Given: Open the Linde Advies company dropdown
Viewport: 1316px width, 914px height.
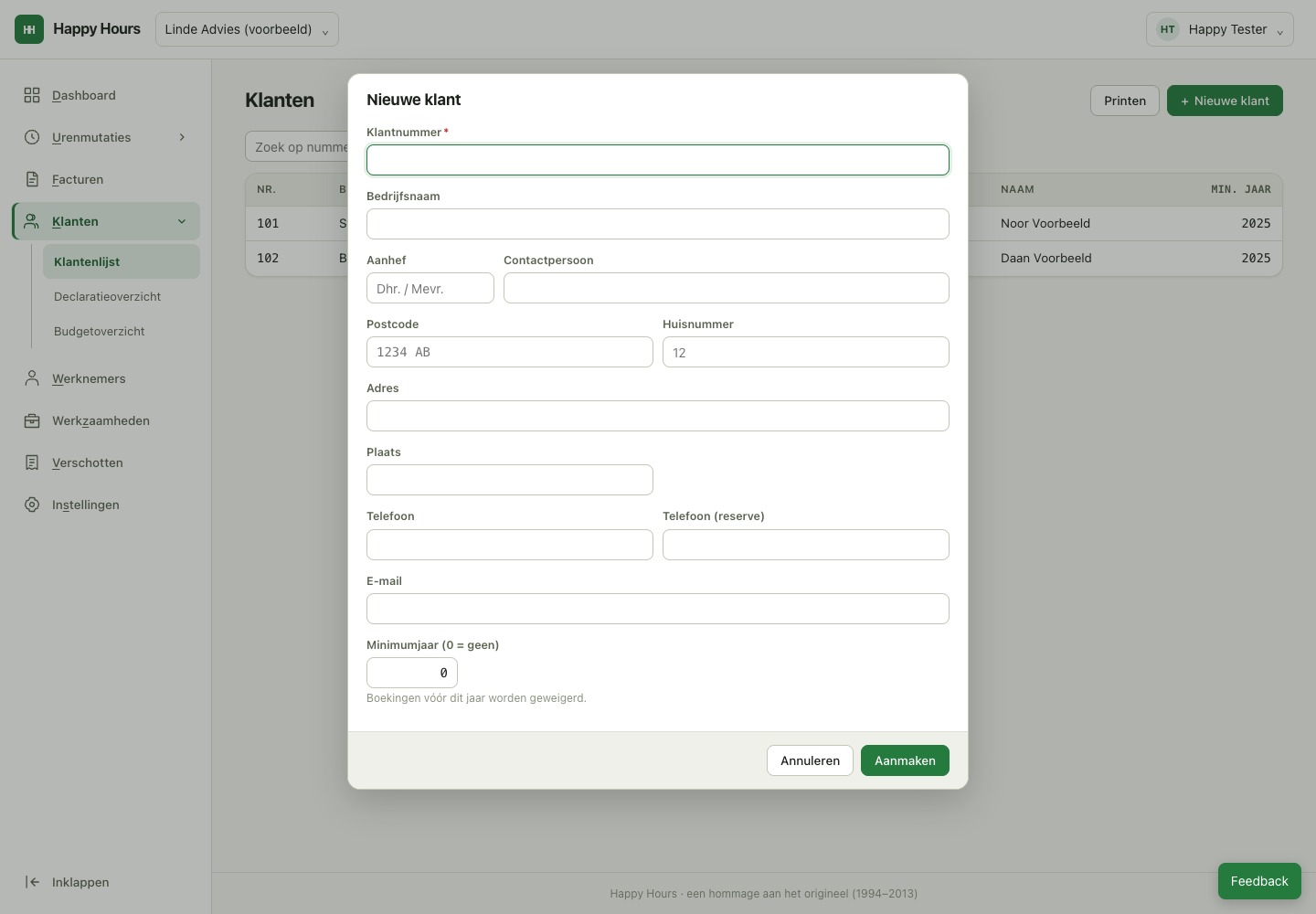Looking at the screenshot, I should [247, 29].
